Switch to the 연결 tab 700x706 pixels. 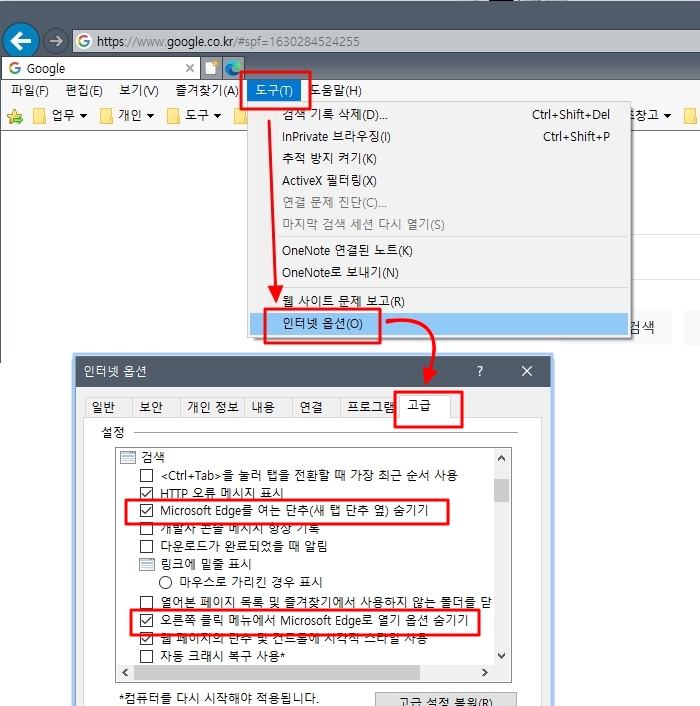pos(316,407)
